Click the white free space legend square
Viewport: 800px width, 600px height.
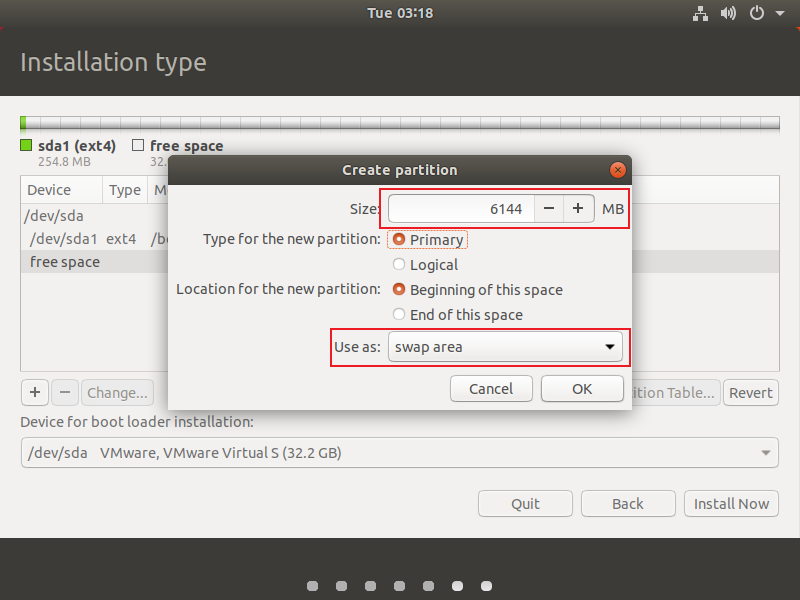click(x=138, y=145)
